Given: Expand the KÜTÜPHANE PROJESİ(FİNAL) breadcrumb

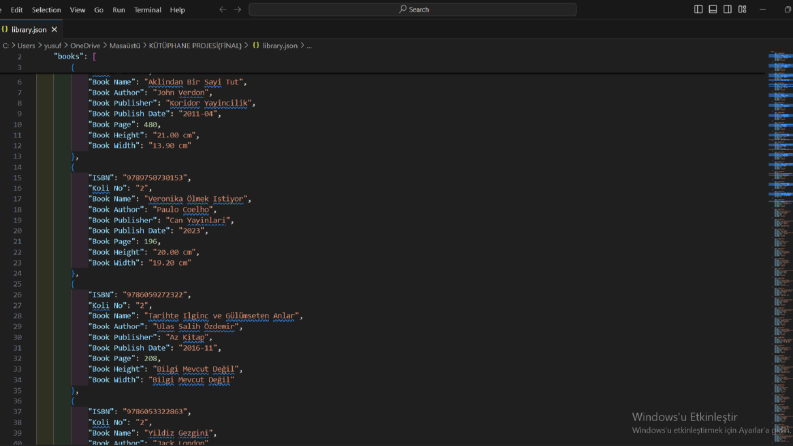Looking at the screenshot, I should [x=195, y=46].
